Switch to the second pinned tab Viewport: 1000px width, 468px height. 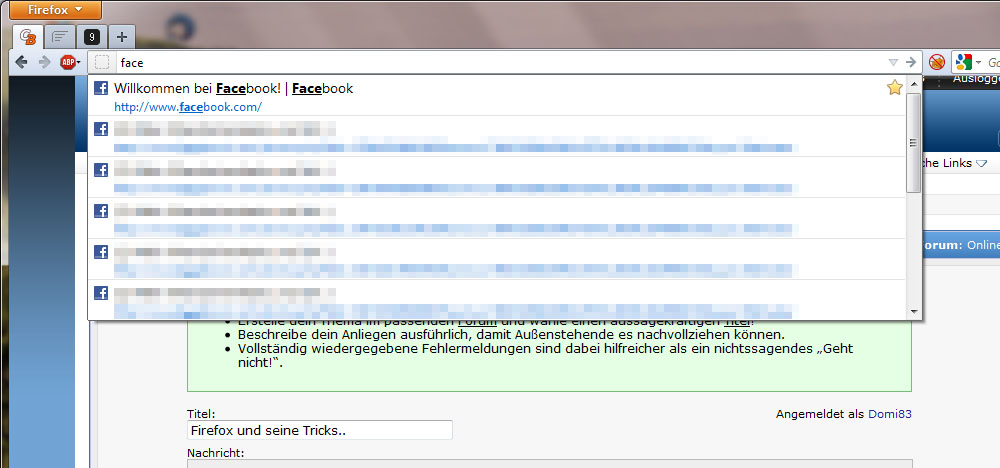pos(60,38)
